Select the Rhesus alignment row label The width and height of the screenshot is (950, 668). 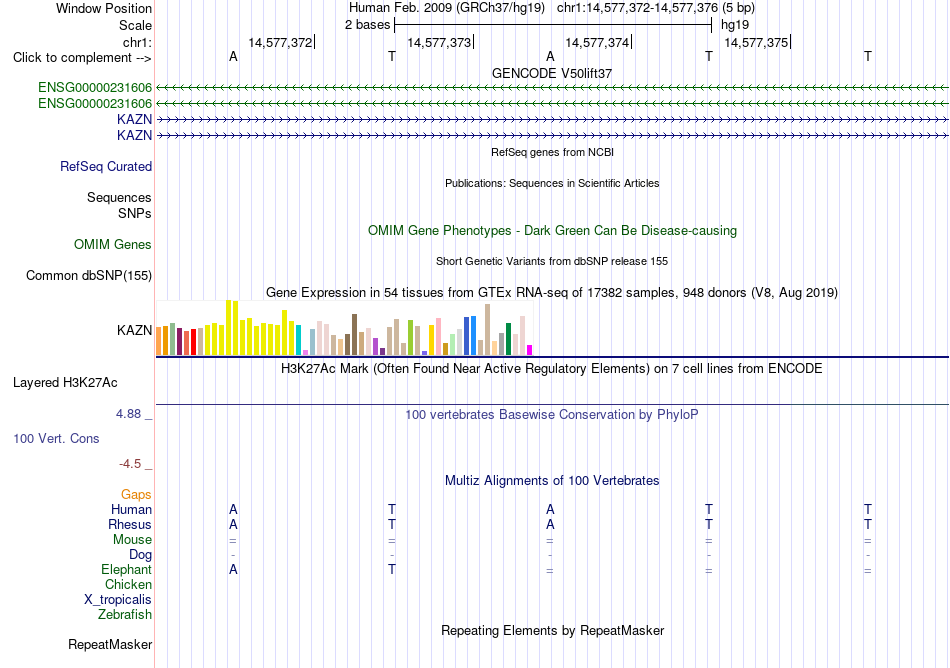(x=130, y=524)
